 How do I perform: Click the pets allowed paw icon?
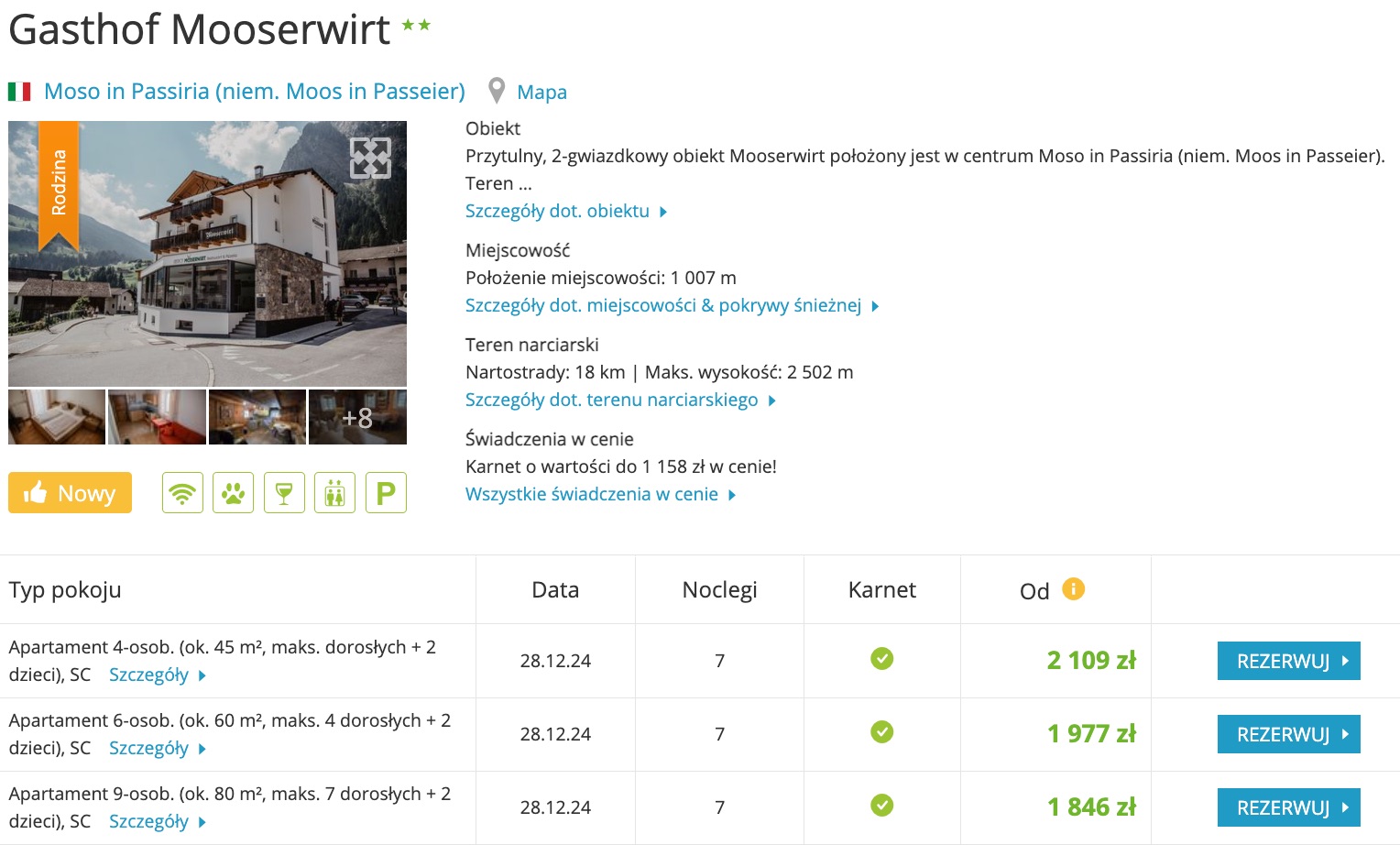click(233, 493)
